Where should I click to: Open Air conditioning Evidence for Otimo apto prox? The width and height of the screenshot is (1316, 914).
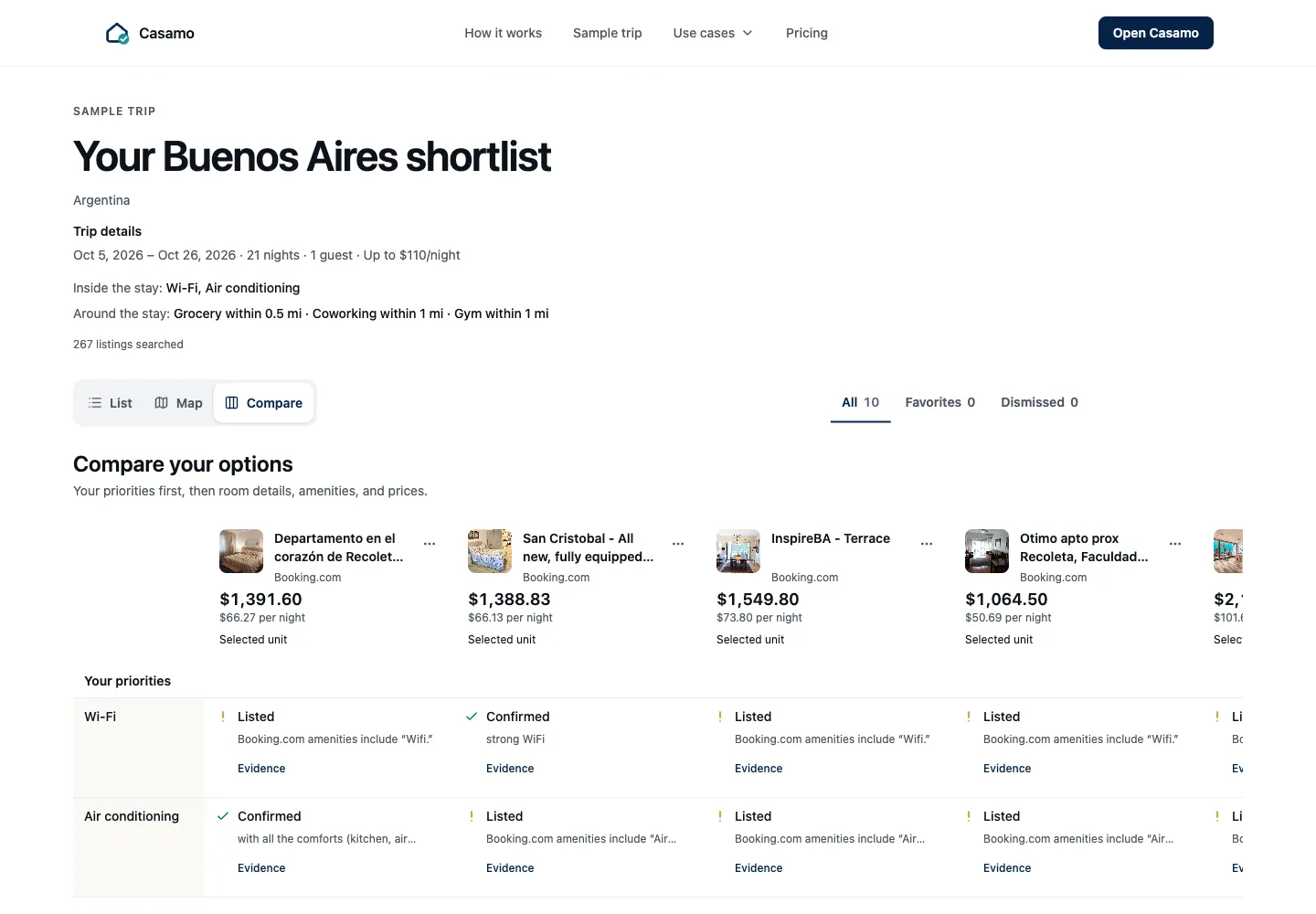(1007, 868)
